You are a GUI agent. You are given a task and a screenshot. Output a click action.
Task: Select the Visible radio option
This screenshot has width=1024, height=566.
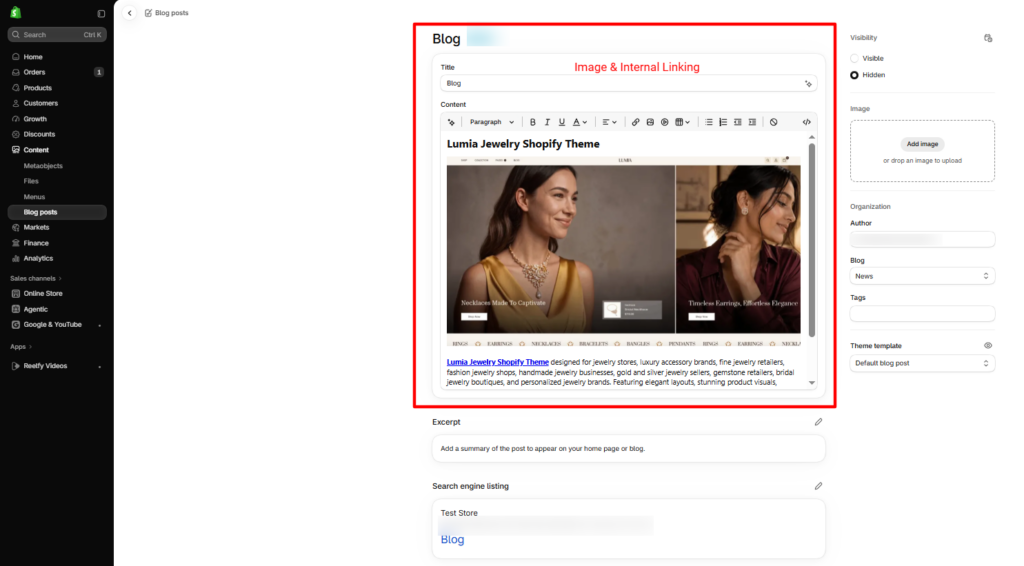[x=854, y=58]
